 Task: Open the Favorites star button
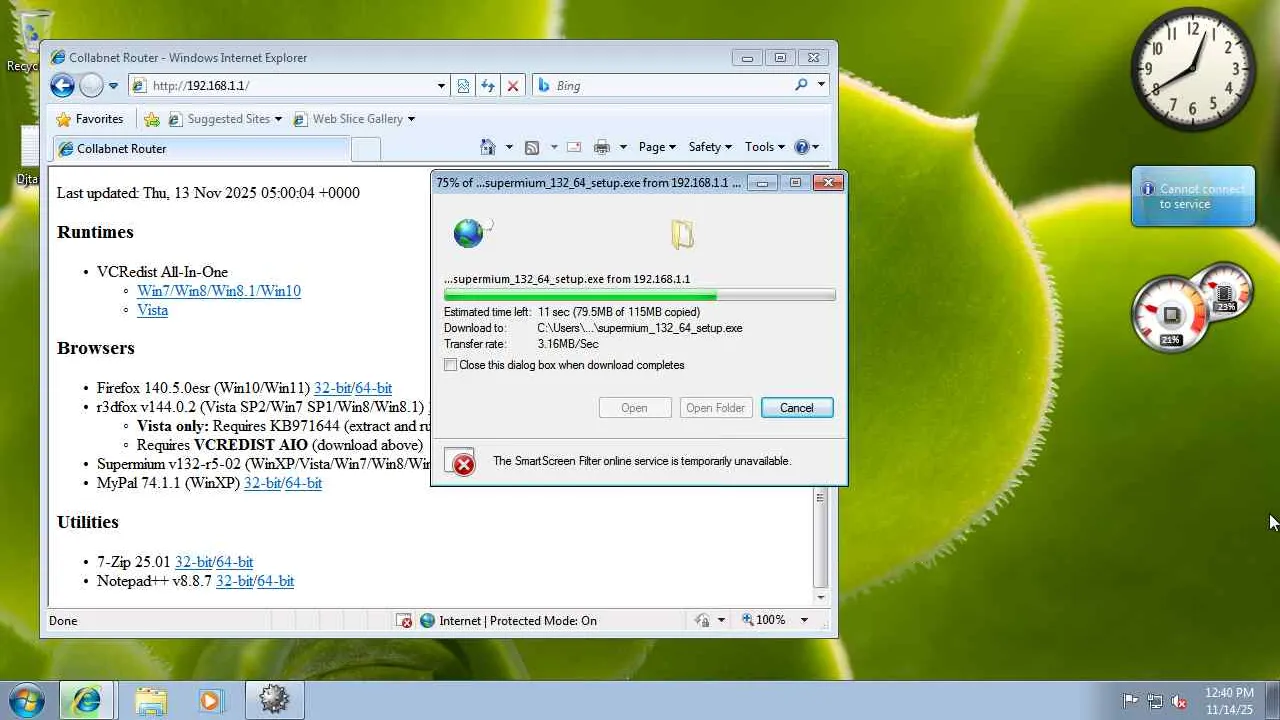pyautogui.click(x=90, y=119)
